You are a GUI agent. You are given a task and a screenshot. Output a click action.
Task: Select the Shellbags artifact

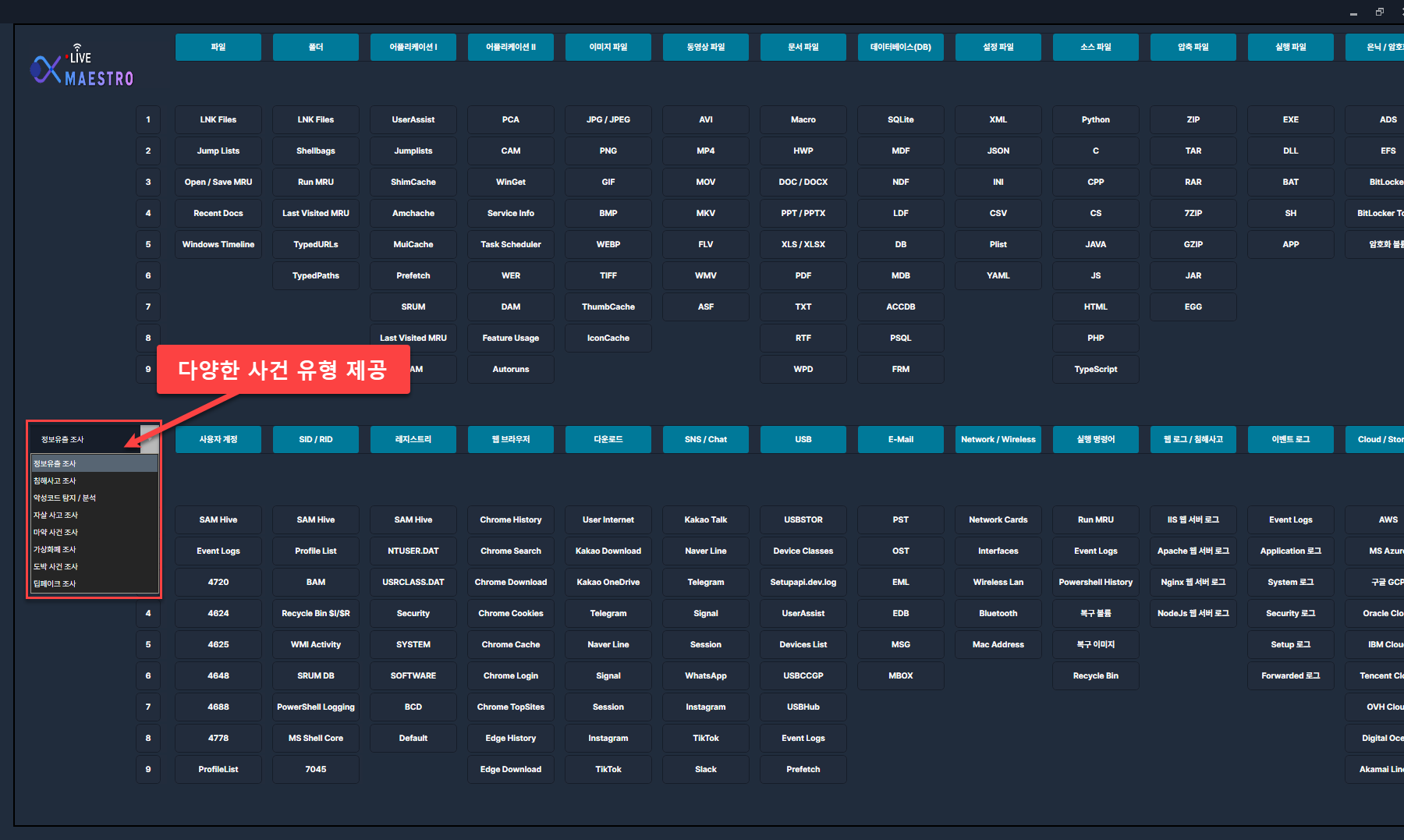pos(316,151)
